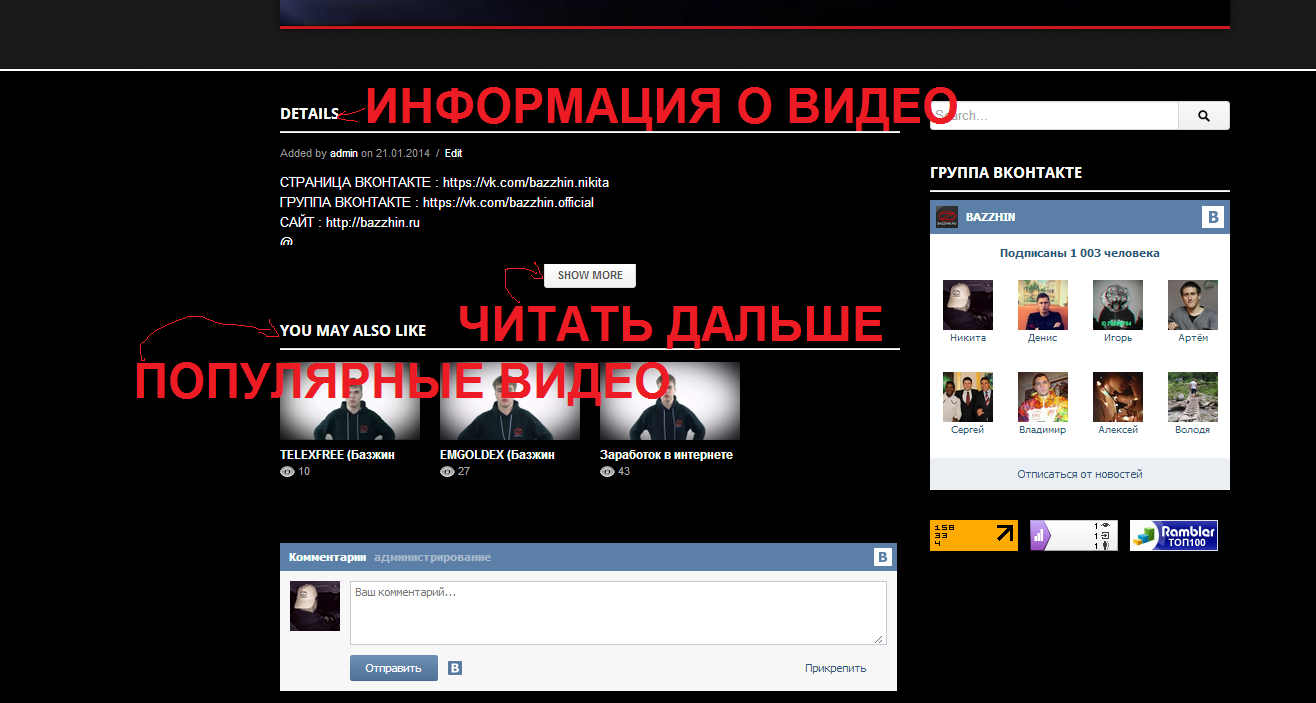
Task: Click DETAILS section heading
Action: pyautogui.click(x=310, y=114)
